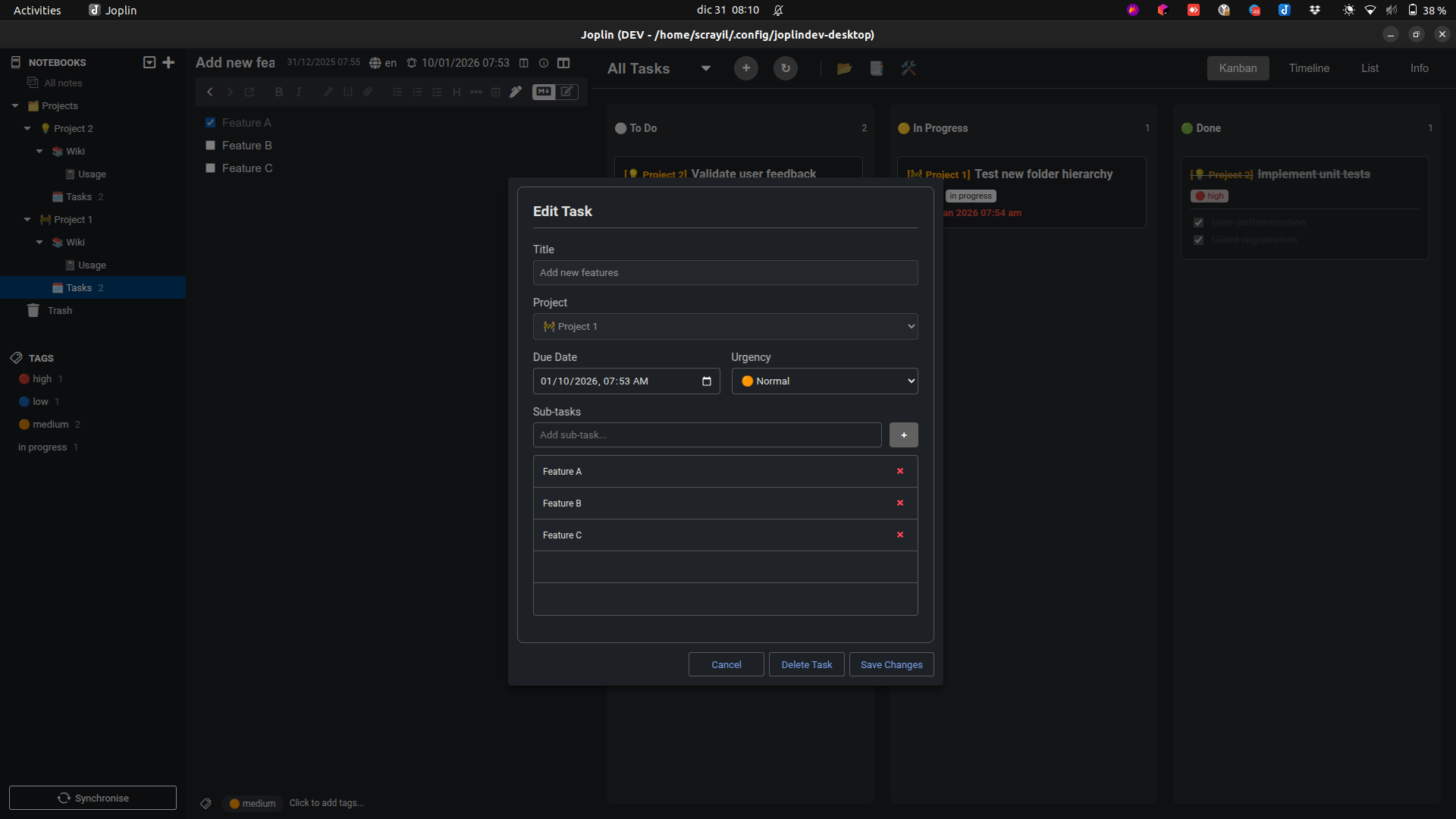Check the Feature B checkbox in the note
1456x819 pixels.
tap(211, 145)
